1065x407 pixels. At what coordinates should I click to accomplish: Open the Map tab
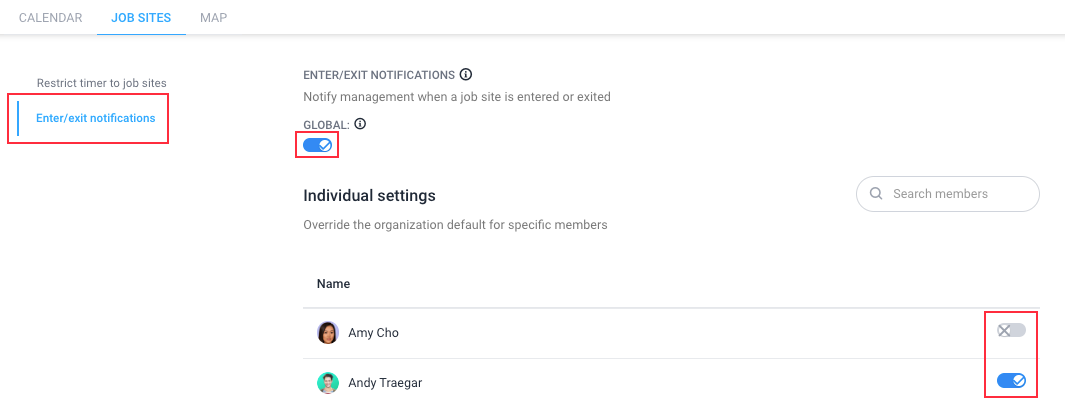tap(213, 18)
